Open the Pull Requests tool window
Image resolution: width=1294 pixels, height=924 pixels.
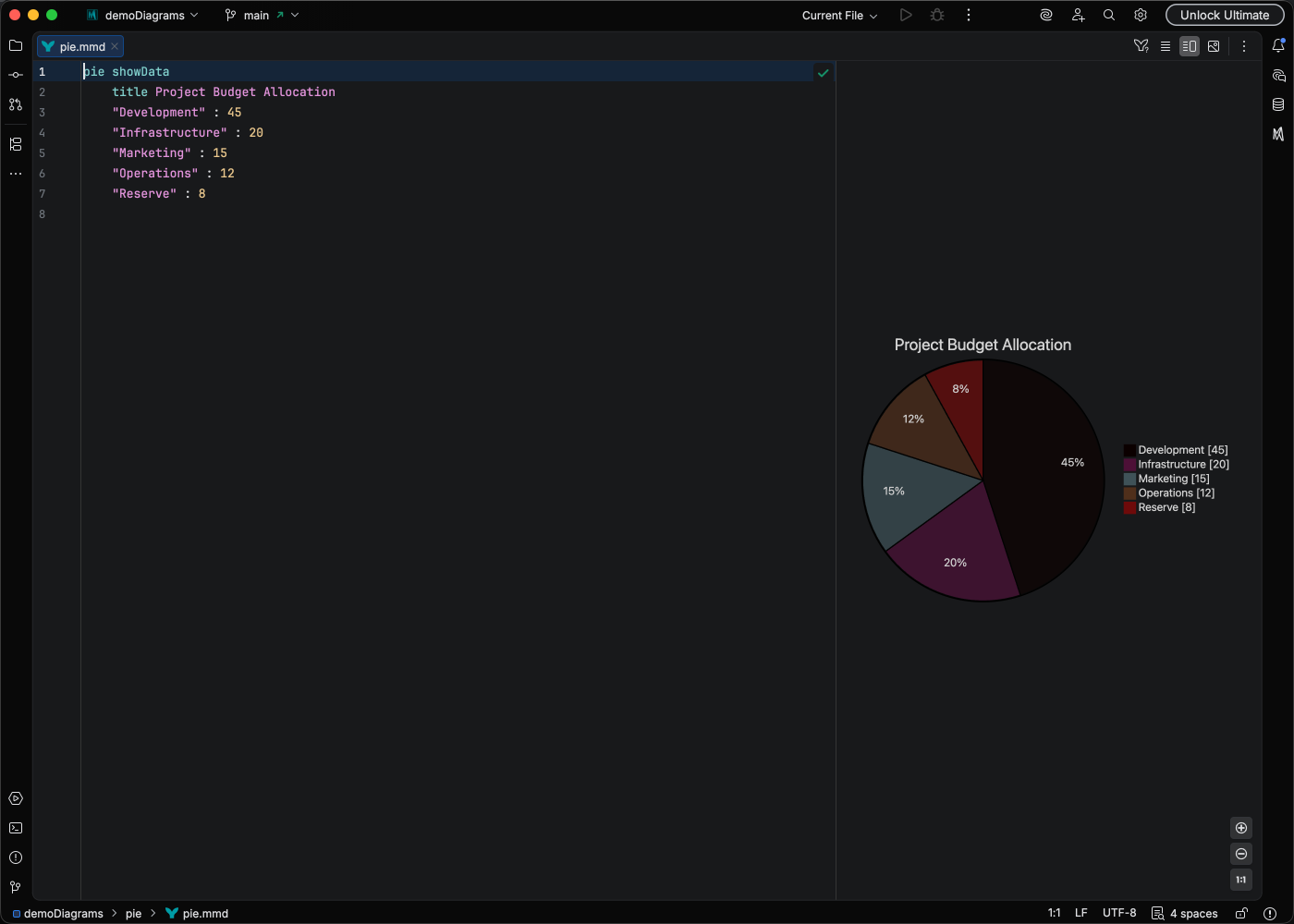pyautogui.click(x=16, y=104)
